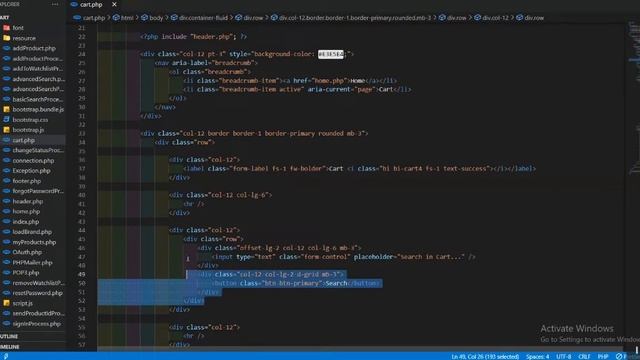The width and height of the screenshot is (640, 360).
Task: Open connection.php file
Action: point(33,160)
